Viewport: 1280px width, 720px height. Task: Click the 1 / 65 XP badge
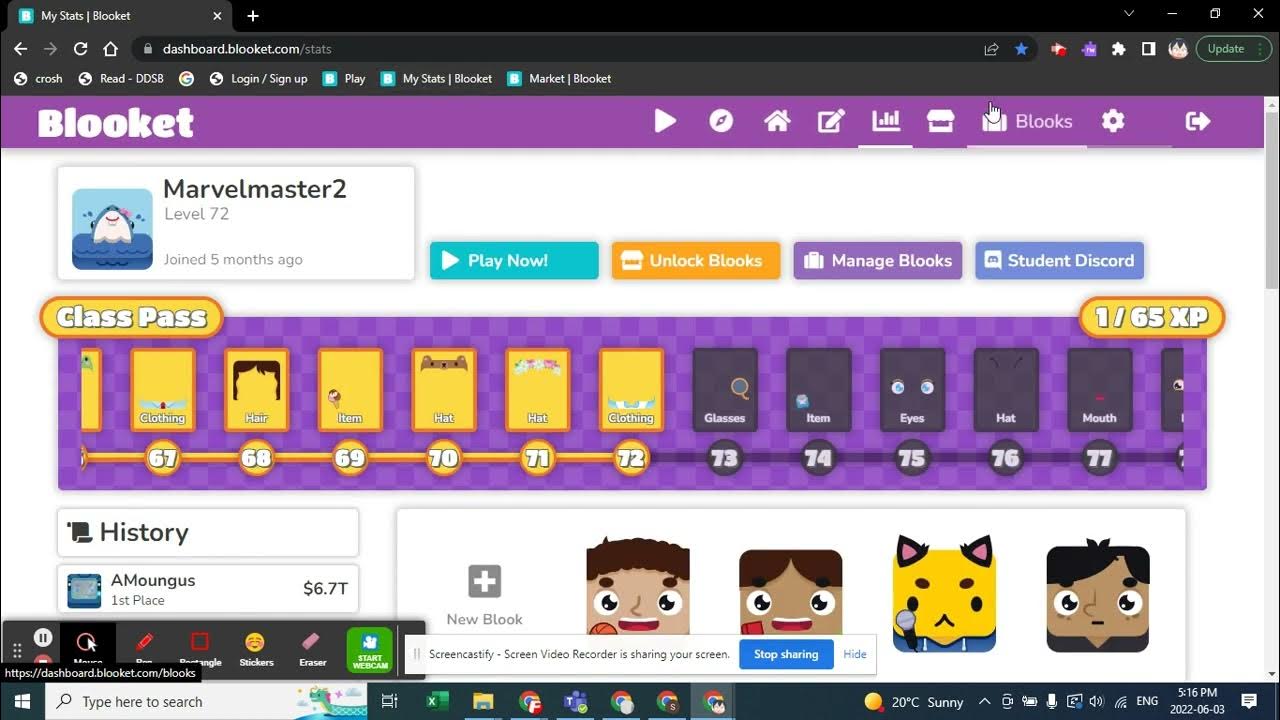pyautogui.click(x=1152, y=318)
